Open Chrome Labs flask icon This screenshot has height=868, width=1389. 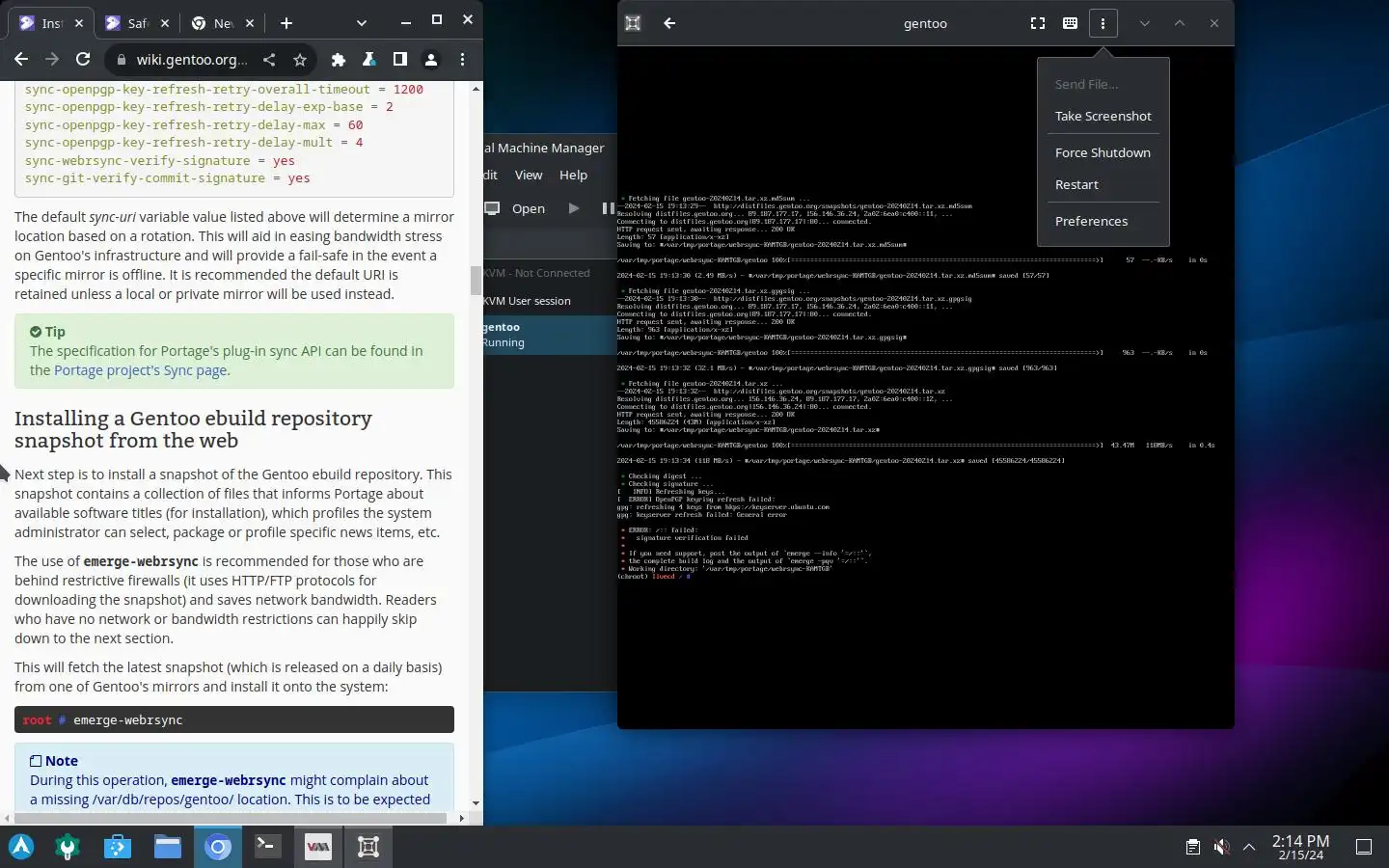coord(368,60)
